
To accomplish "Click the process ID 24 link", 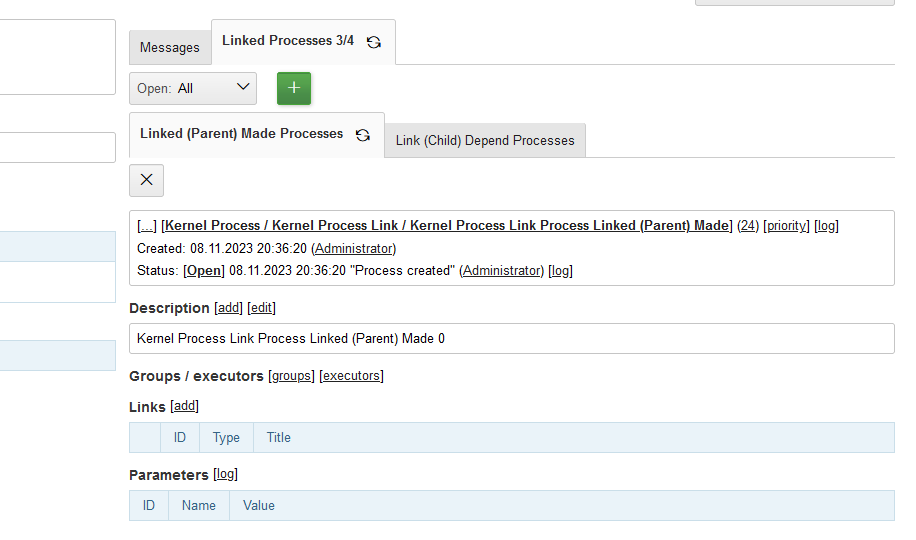I will 747,226.
